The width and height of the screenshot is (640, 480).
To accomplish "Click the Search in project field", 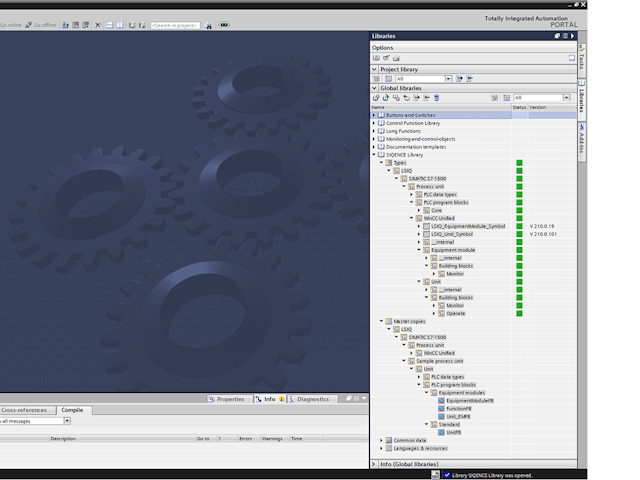I will coord(175,25).
